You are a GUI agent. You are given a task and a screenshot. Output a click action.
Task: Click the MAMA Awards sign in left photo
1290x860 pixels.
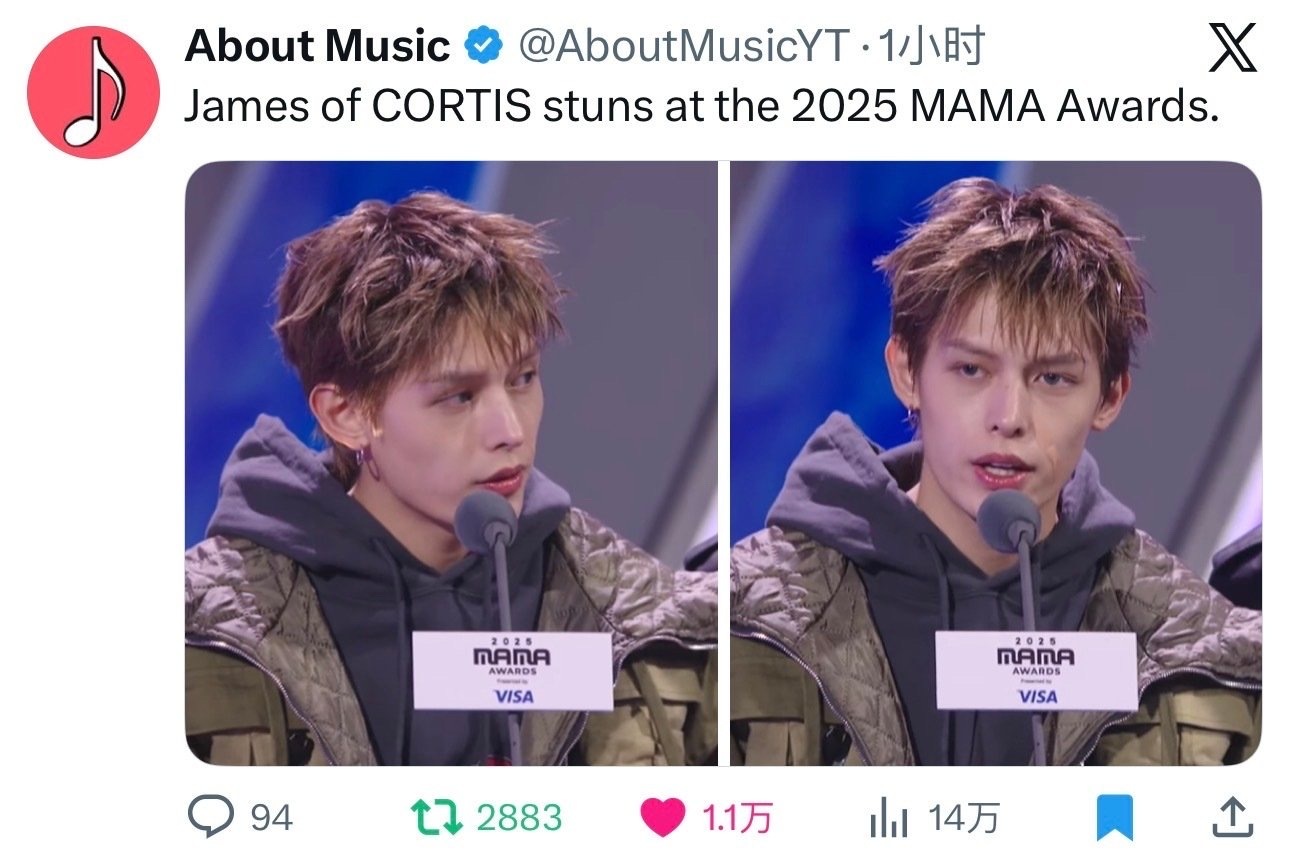(513, 670)
